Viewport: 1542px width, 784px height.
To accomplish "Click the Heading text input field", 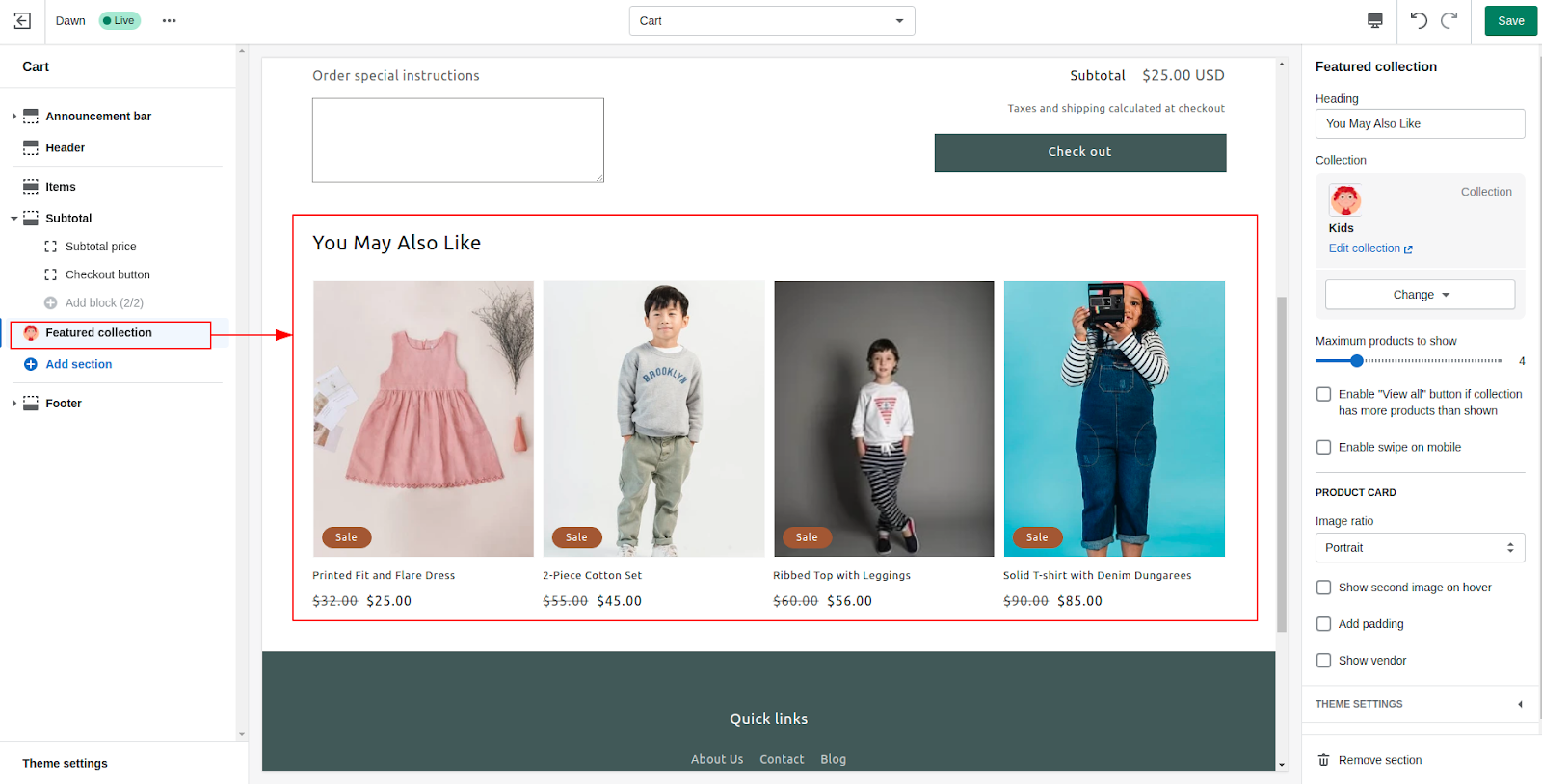I will 1419,123.
